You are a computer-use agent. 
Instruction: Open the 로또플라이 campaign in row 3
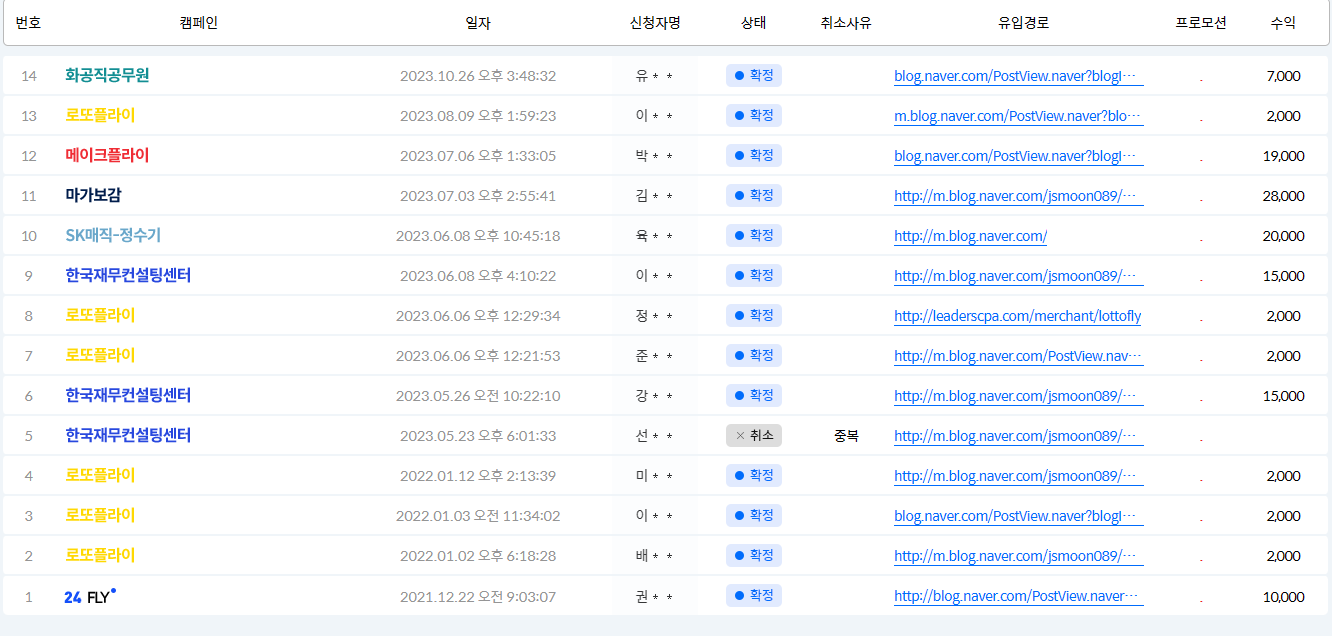click(x=100, y=516)
